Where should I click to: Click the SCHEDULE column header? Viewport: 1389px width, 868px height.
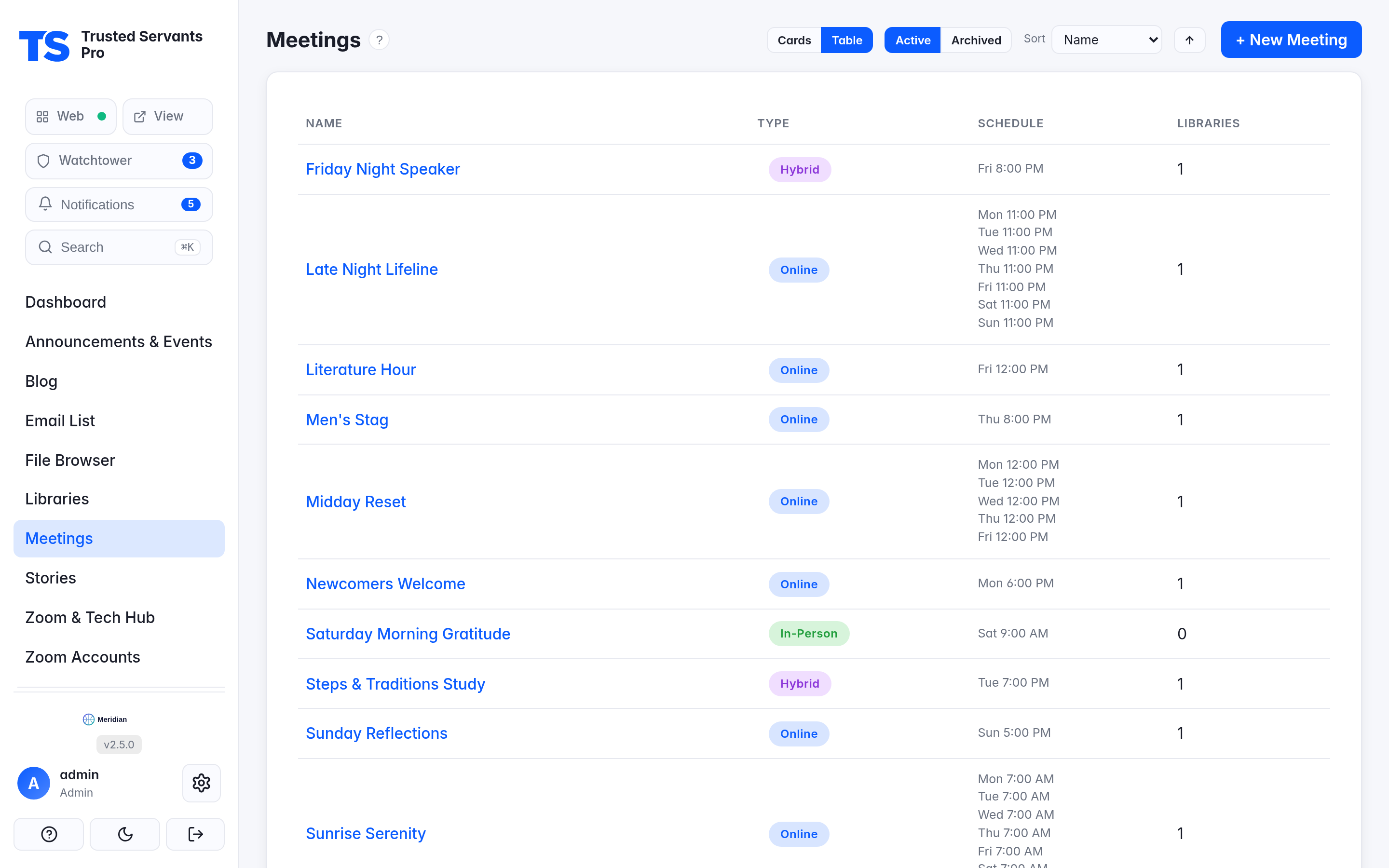pyautogui.click(x=1010, y=123)
